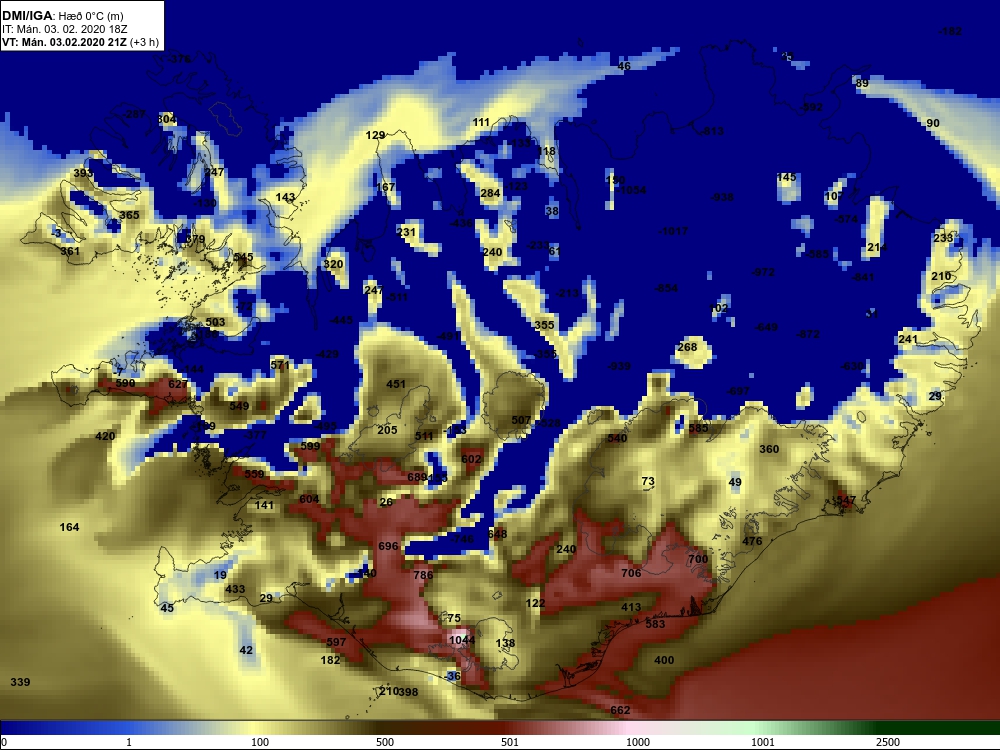This screenshot has width=1000, height=750.
Task: Click the map value 627
Action: point(178,384)
